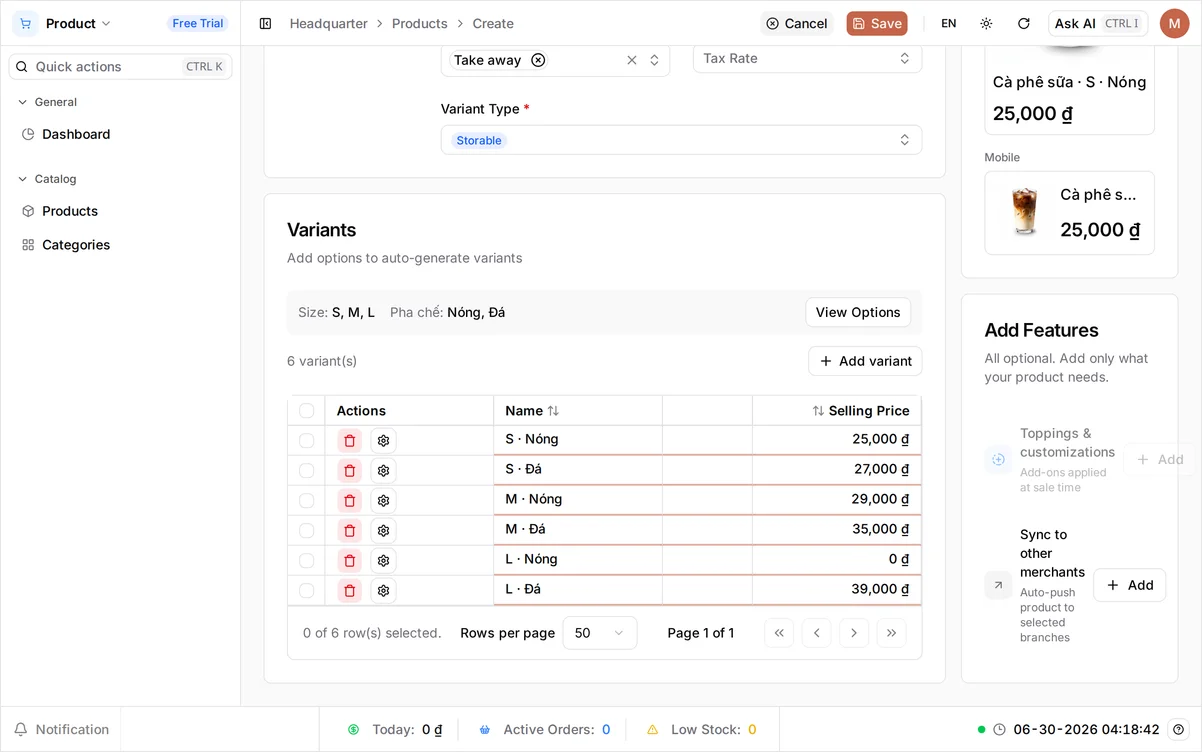Clear all selected order types
The height and width of the screenshot is (752, 1202).
click(x=632, y=60)
